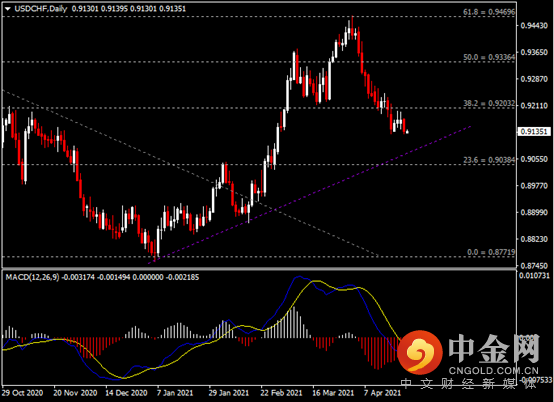Open the CNGOLD.COM.CN watermark link
Viewport: 554px width, 402px height.
coord(494,371)
